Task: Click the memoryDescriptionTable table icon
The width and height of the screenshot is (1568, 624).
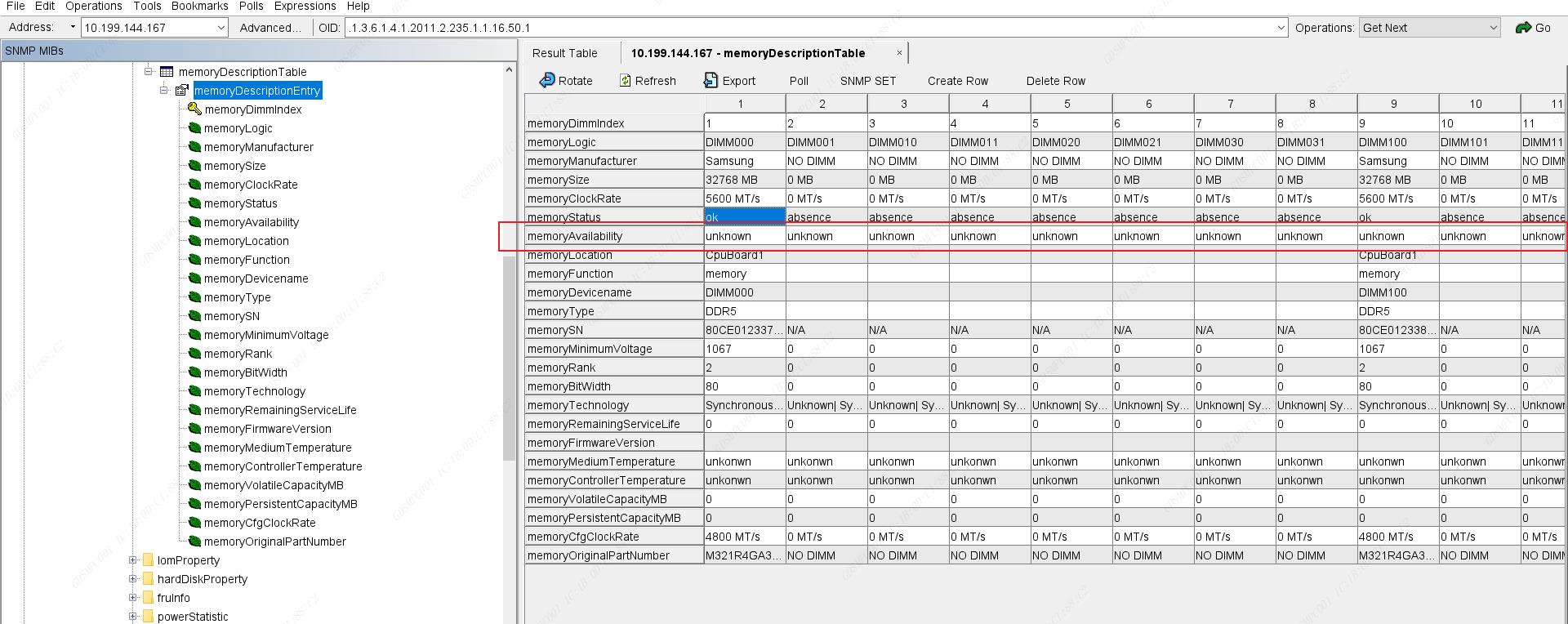Action: pyautogui.click(x=167, y=72)
